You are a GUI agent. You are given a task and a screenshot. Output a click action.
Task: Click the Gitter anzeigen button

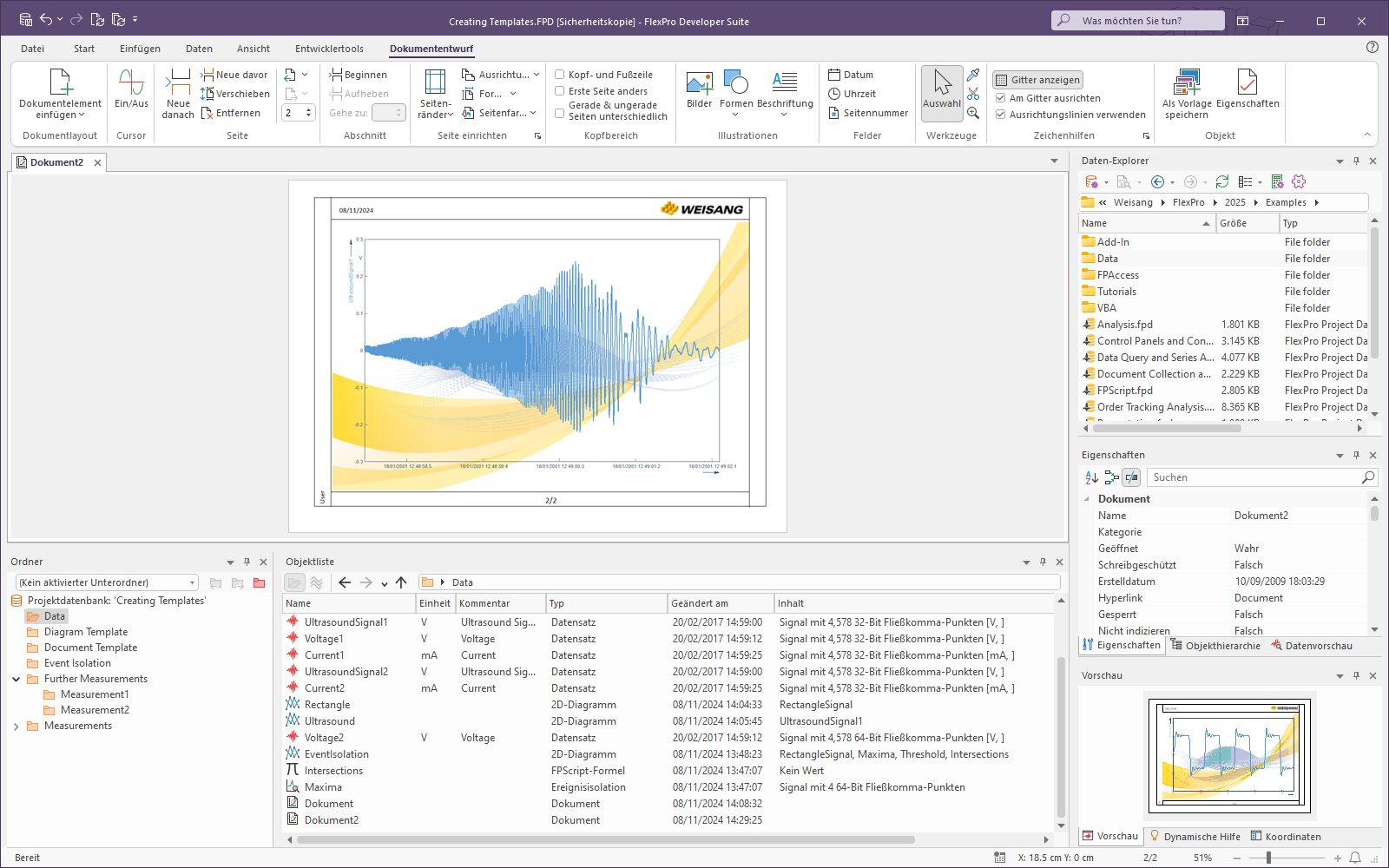pos(1037,80)
